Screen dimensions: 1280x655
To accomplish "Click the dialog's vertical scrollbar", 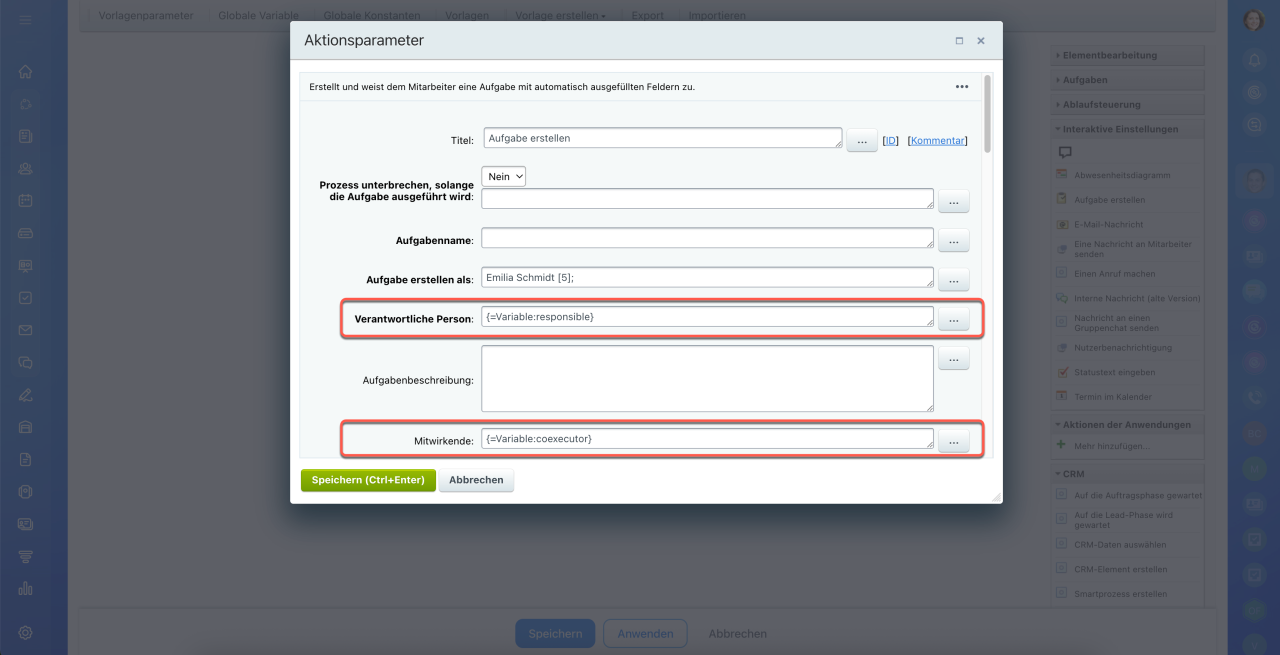I will tap(988, 114).
